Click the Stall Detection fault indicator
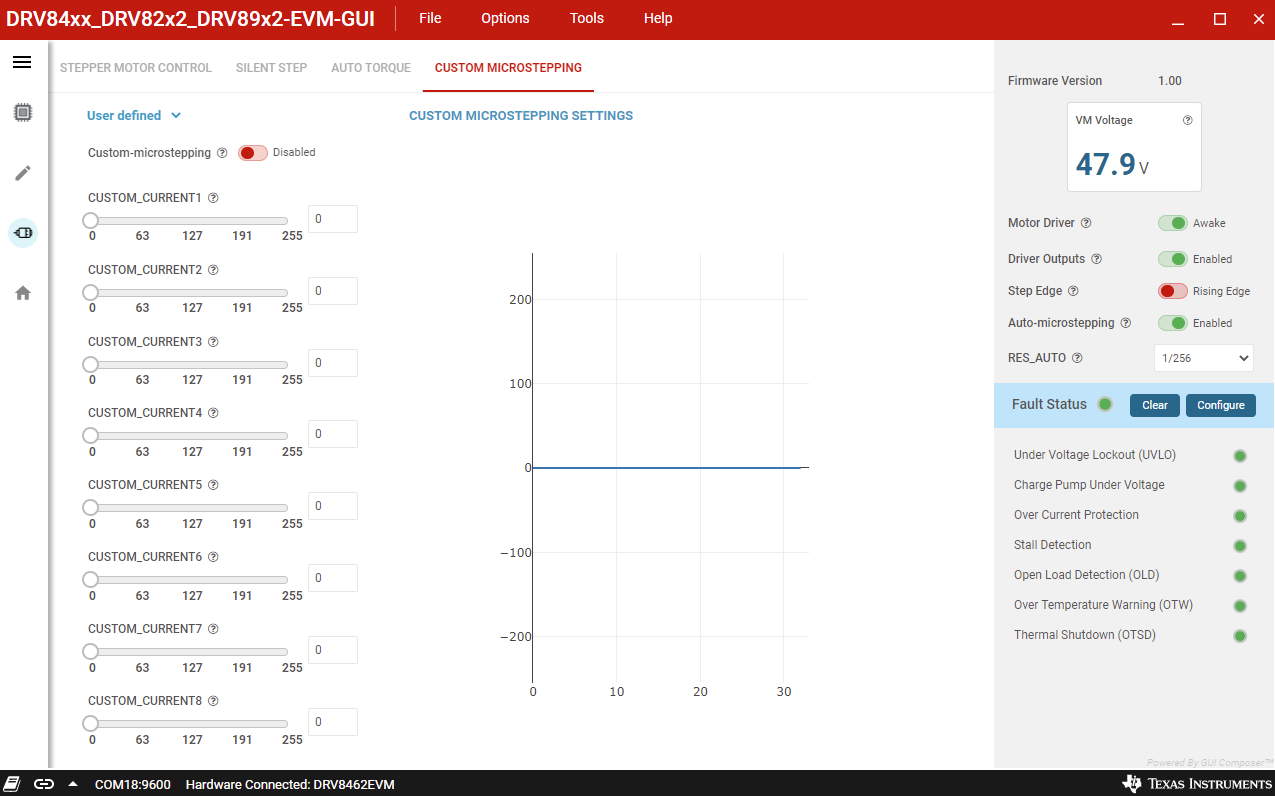 (1240, 546)
